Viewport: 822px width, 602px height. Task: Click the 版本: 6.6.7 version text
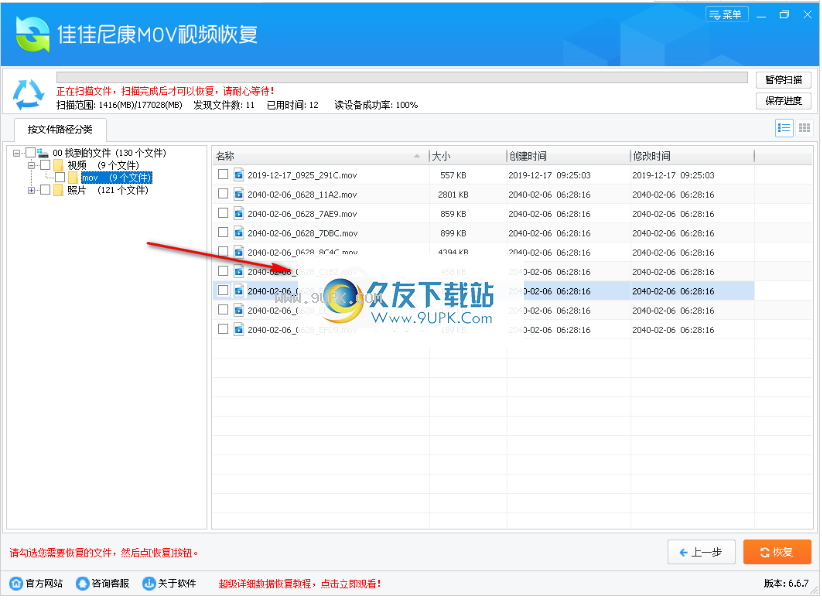tap(786, 584)
